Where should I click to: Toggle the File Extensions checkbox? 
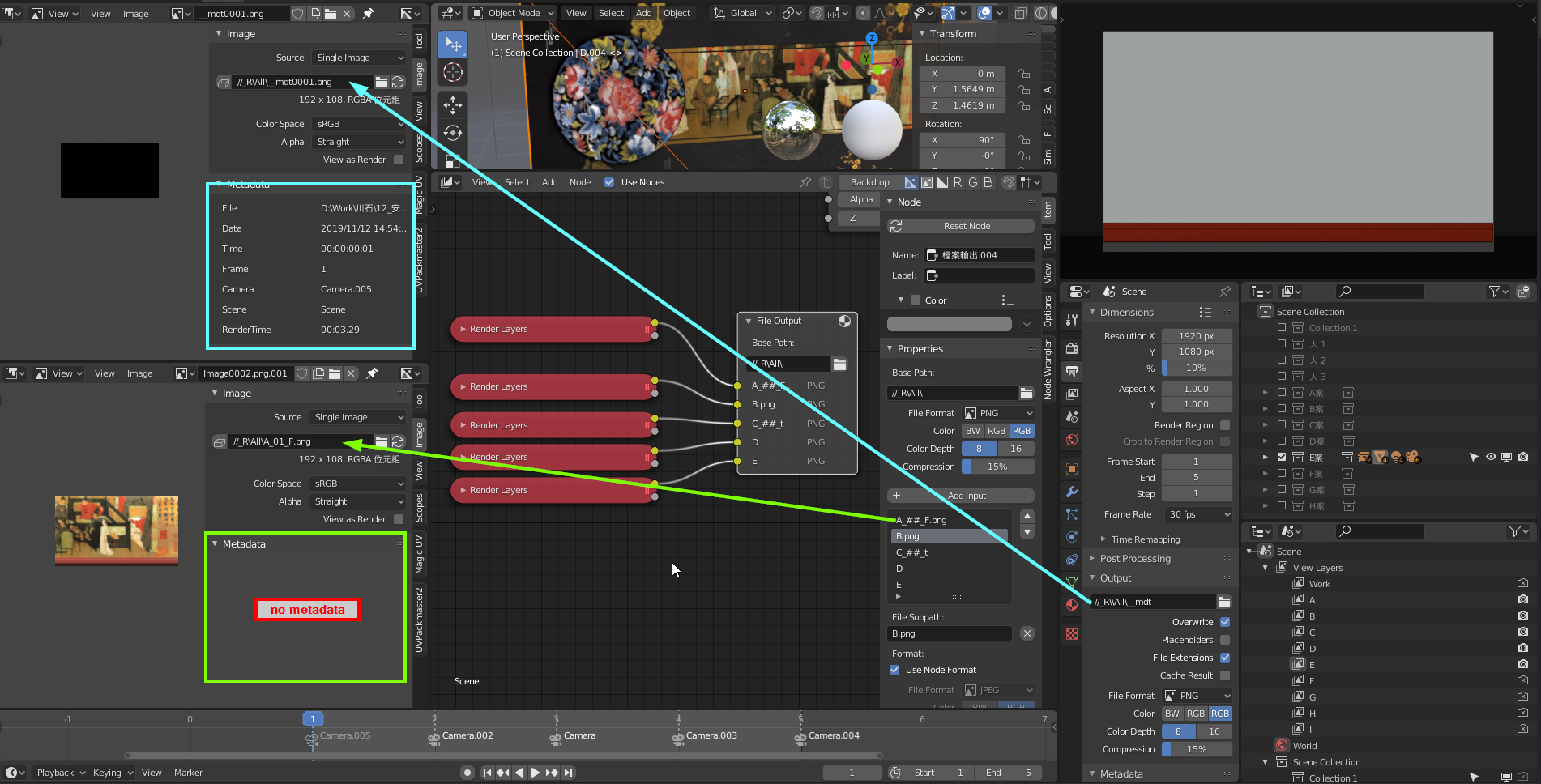tap(1225, 658)
